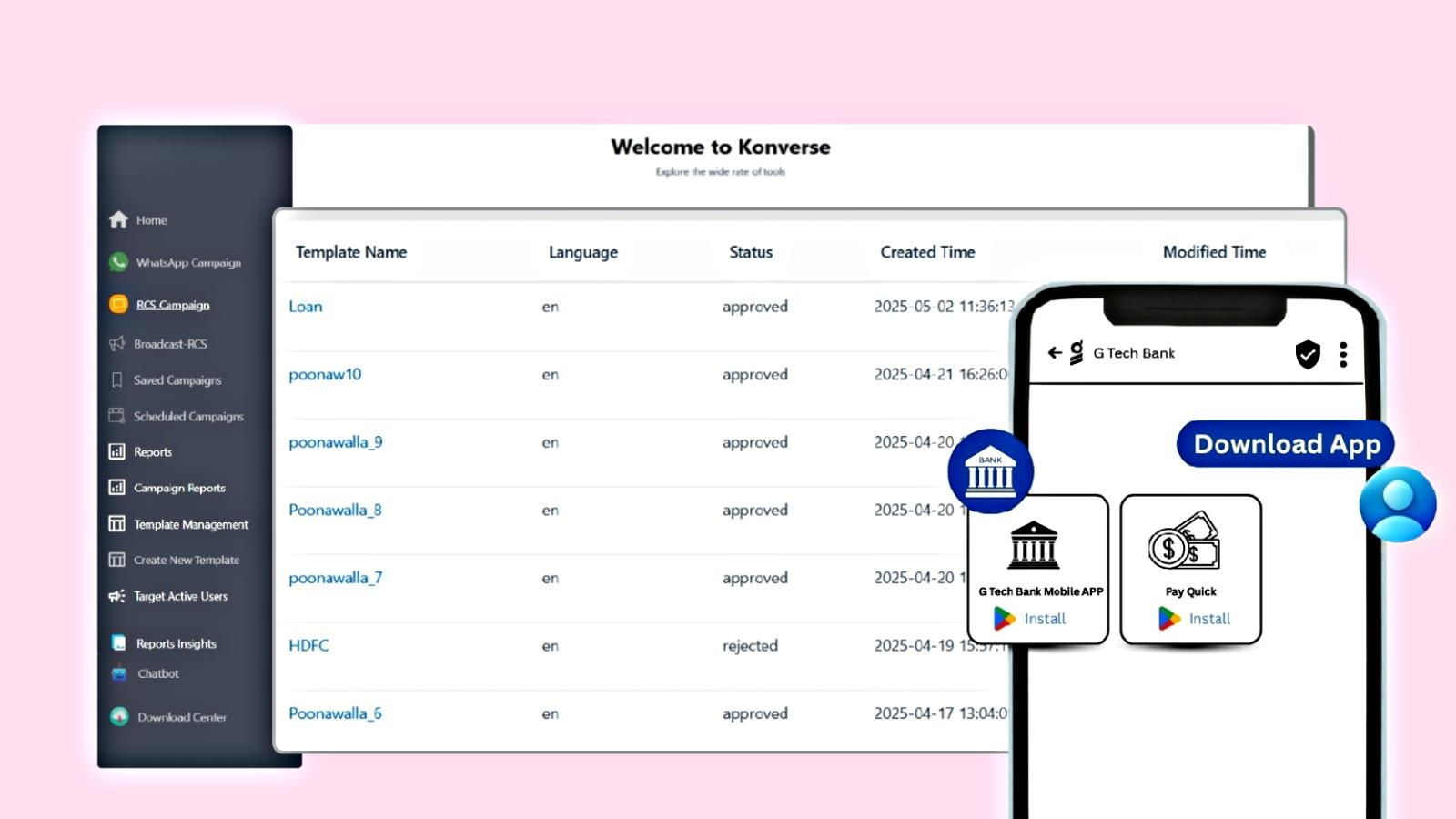The width and height of the screenshot is (1456, 819).
Task: Tap the verified shield icon
Action: click(1308, 354)
